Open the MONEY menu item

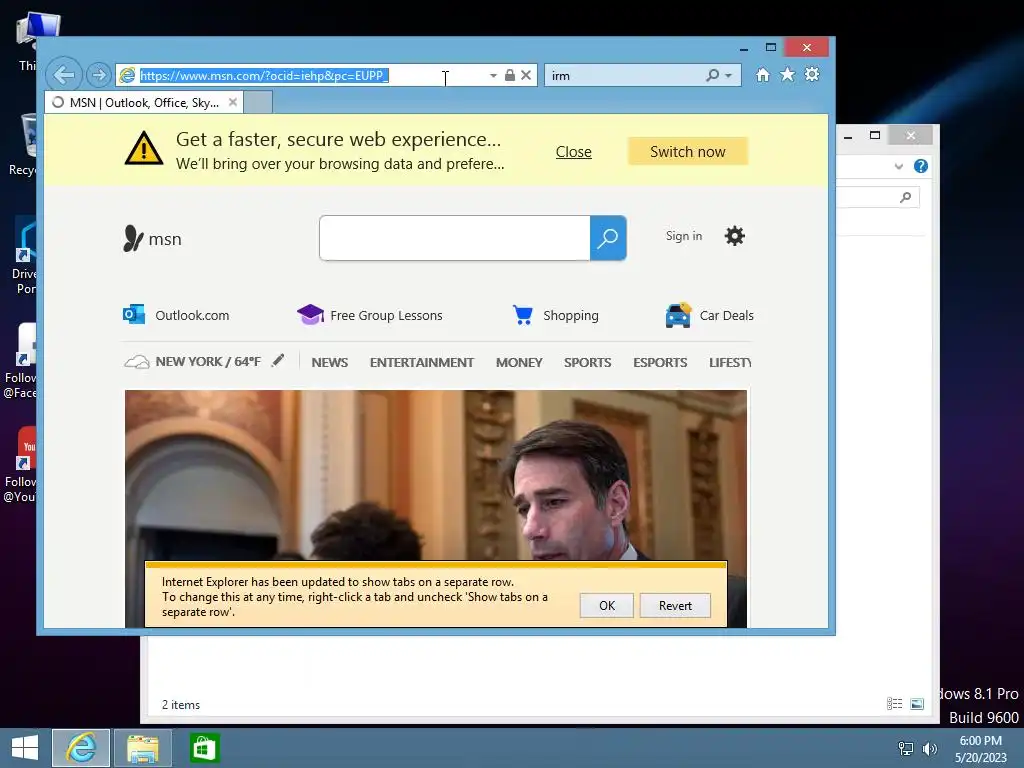coord(519,362)
